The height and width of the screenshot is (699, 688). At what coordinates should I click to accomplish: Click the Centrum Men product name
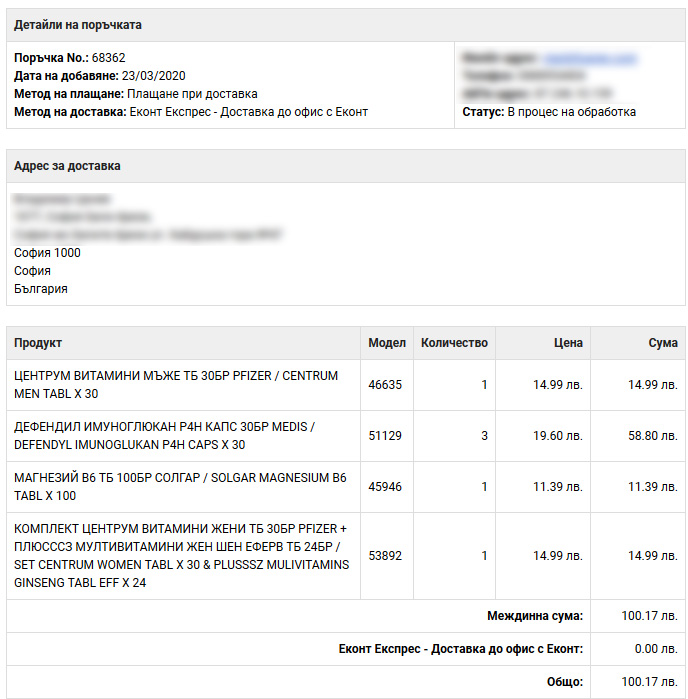(x=176, y=385)
